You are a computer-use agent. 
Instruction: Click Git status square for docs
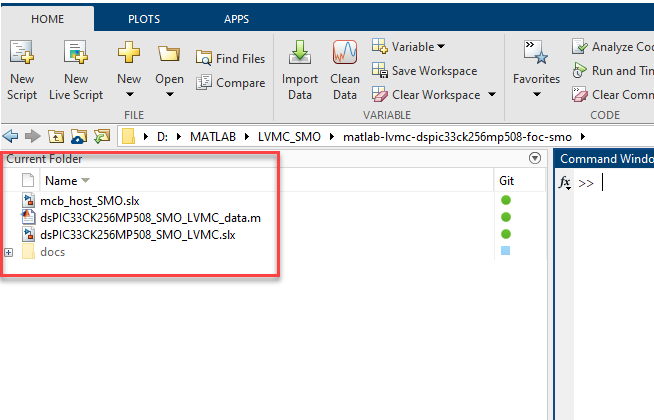[x=506, y=251]
